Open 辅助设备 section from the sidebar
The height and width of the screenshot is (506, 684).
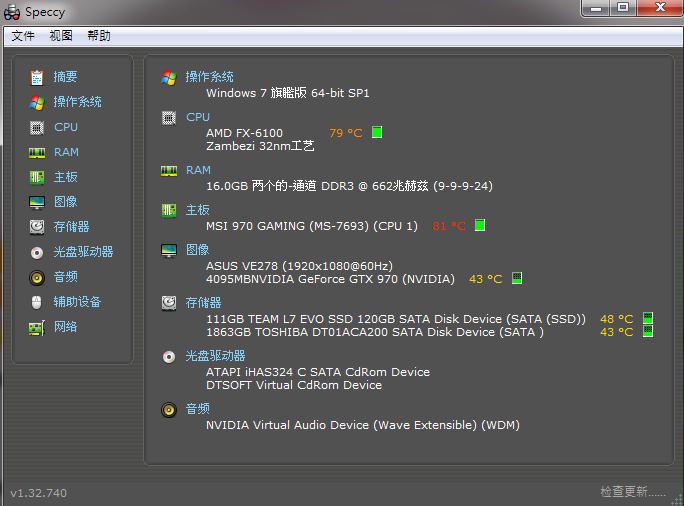click(77, 302)
